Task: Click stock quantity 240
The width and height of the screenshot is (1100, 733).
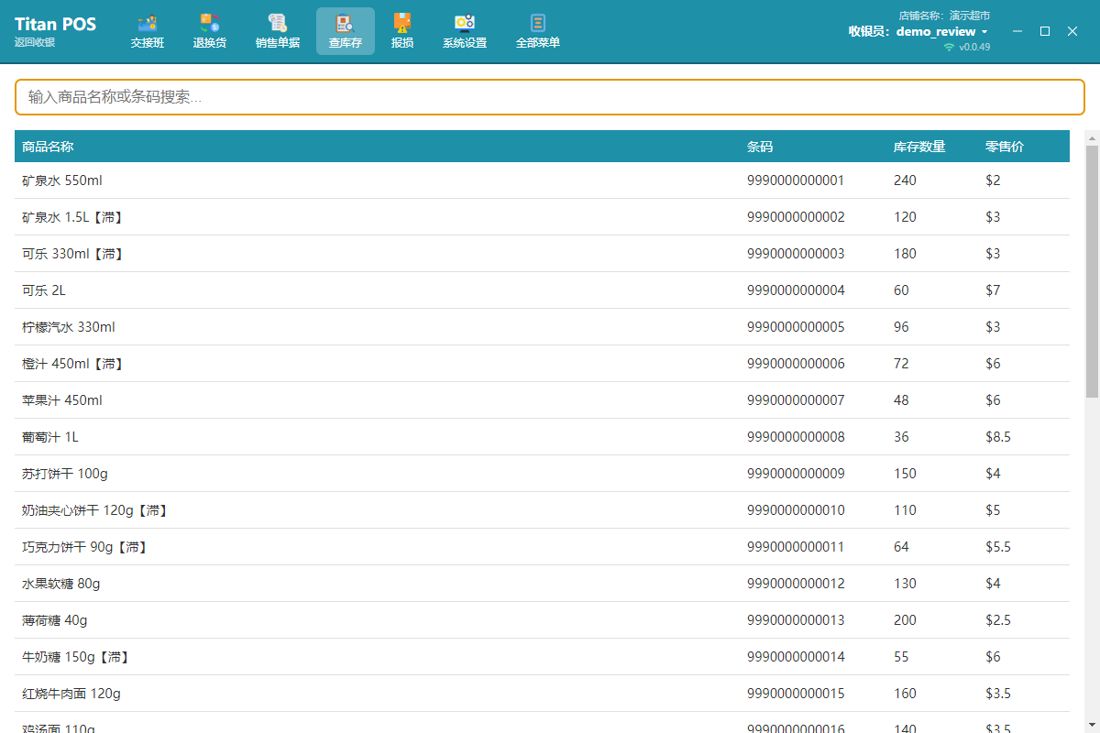Action: 905,180
